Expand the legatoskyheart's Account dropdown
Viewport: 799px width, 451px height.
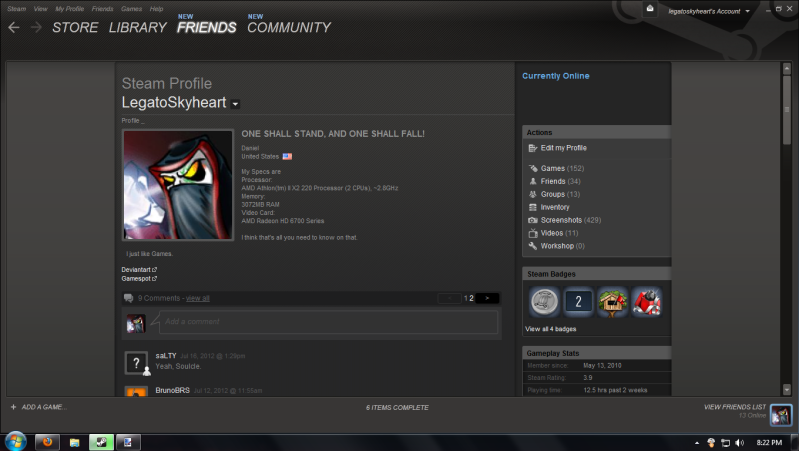tap(748, 11)
